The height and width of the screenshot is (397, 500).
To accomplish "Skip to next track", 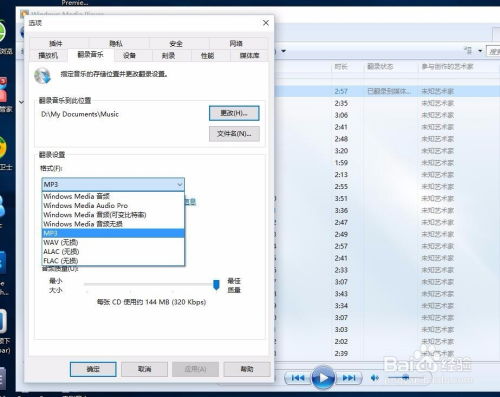I will [348, 378].
